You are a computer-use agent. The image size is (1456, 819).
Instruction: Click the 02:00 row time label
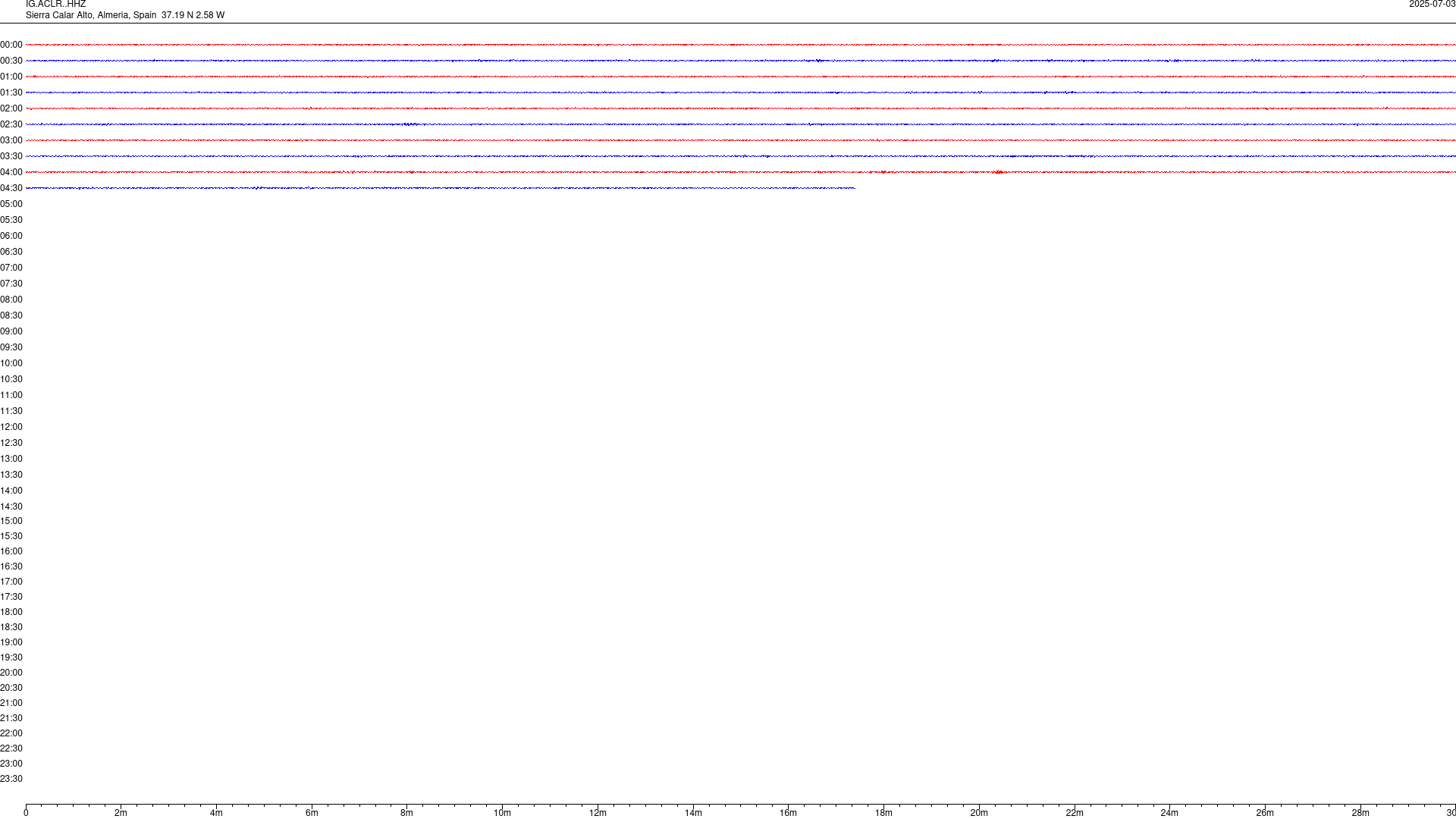point(11,108)
